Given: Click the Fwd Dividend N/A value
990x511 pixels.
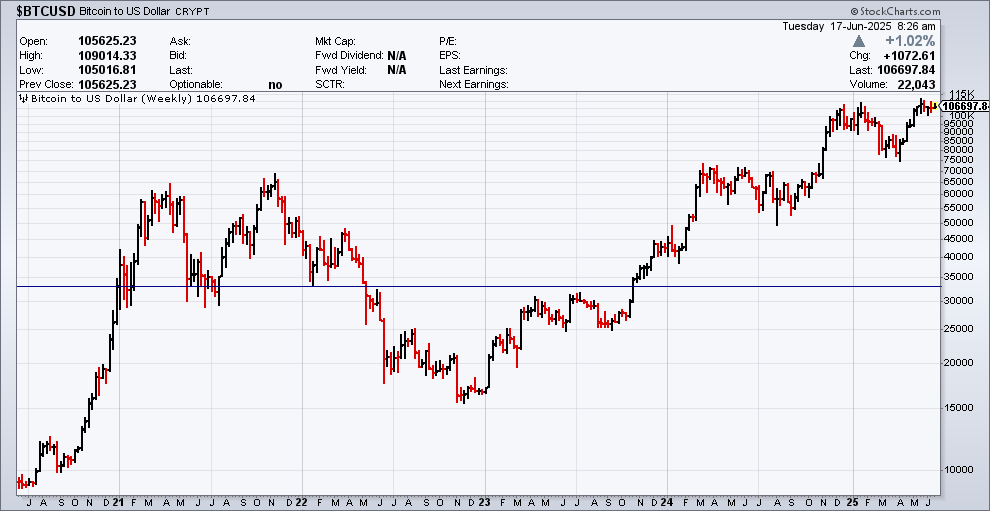Looking at the screenshot, I should pyautogui.click(x=397, y=56).
